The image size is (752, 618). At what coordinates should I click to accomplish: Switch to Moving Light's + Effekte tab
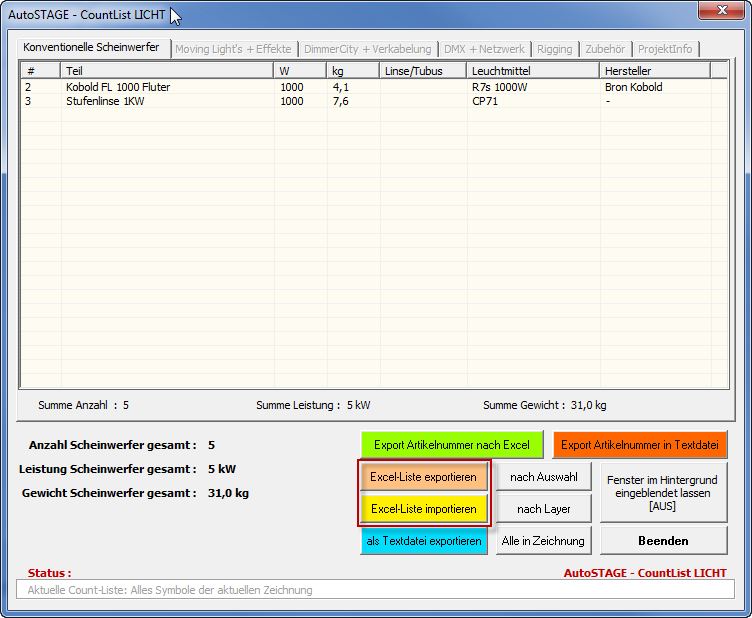click(233, 49)
